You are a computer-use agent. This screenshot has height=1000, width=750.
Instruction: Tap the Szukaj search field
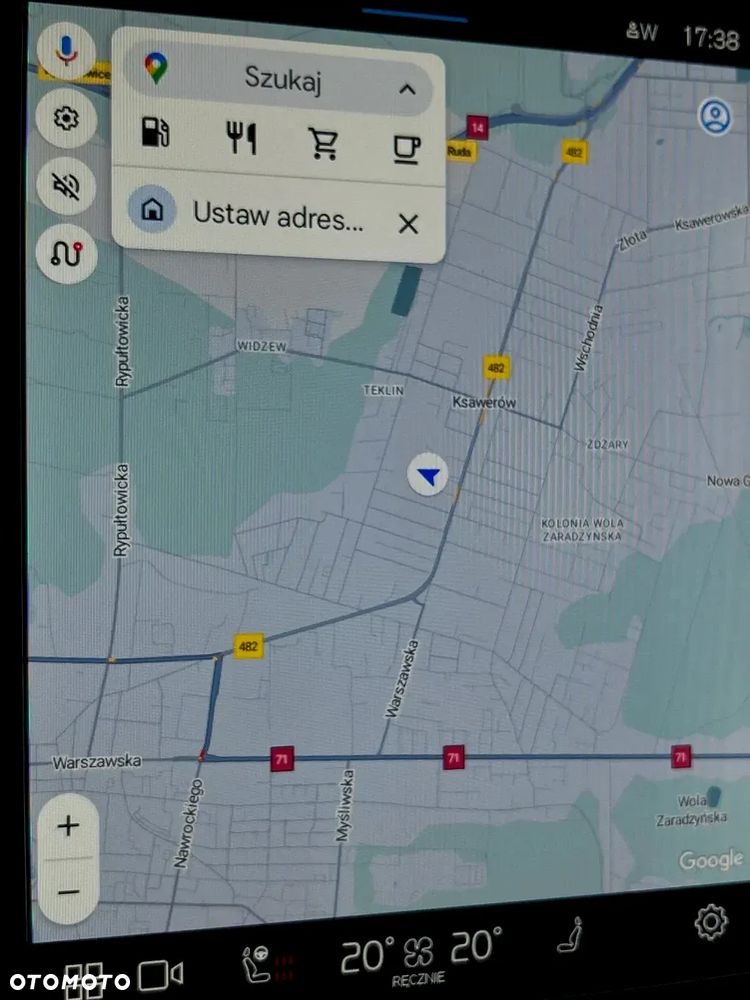[279, 80]
